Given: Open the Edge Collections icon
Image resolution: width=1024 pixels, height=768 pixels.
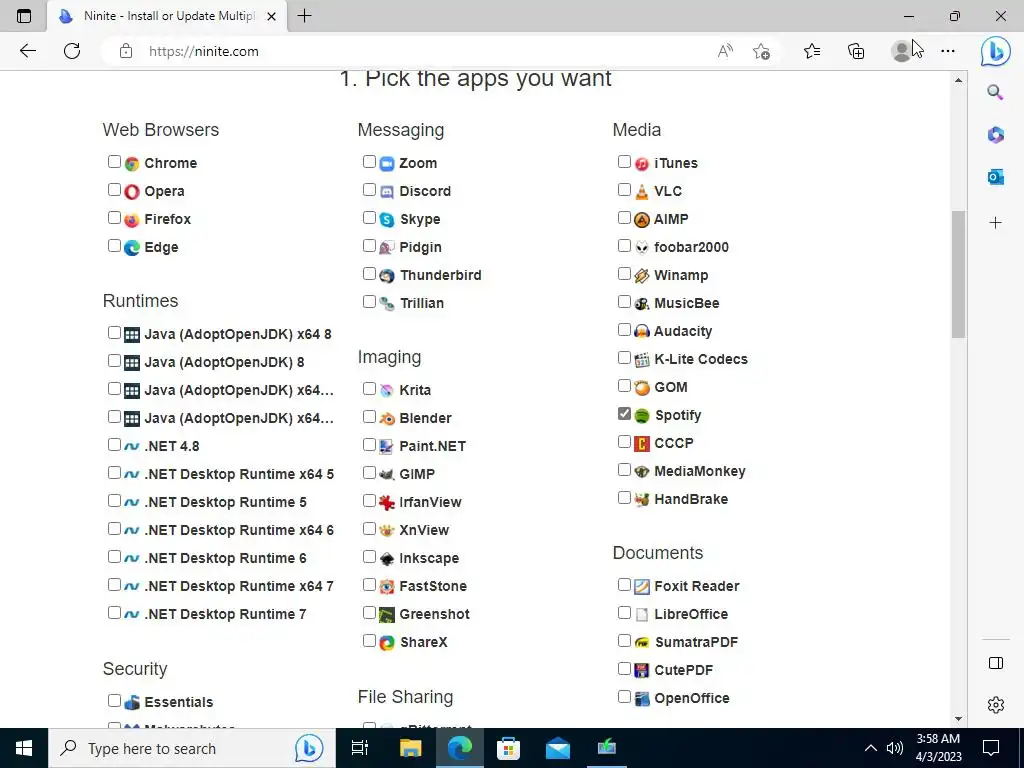Looking at the screenshot, I should point(856,51).
